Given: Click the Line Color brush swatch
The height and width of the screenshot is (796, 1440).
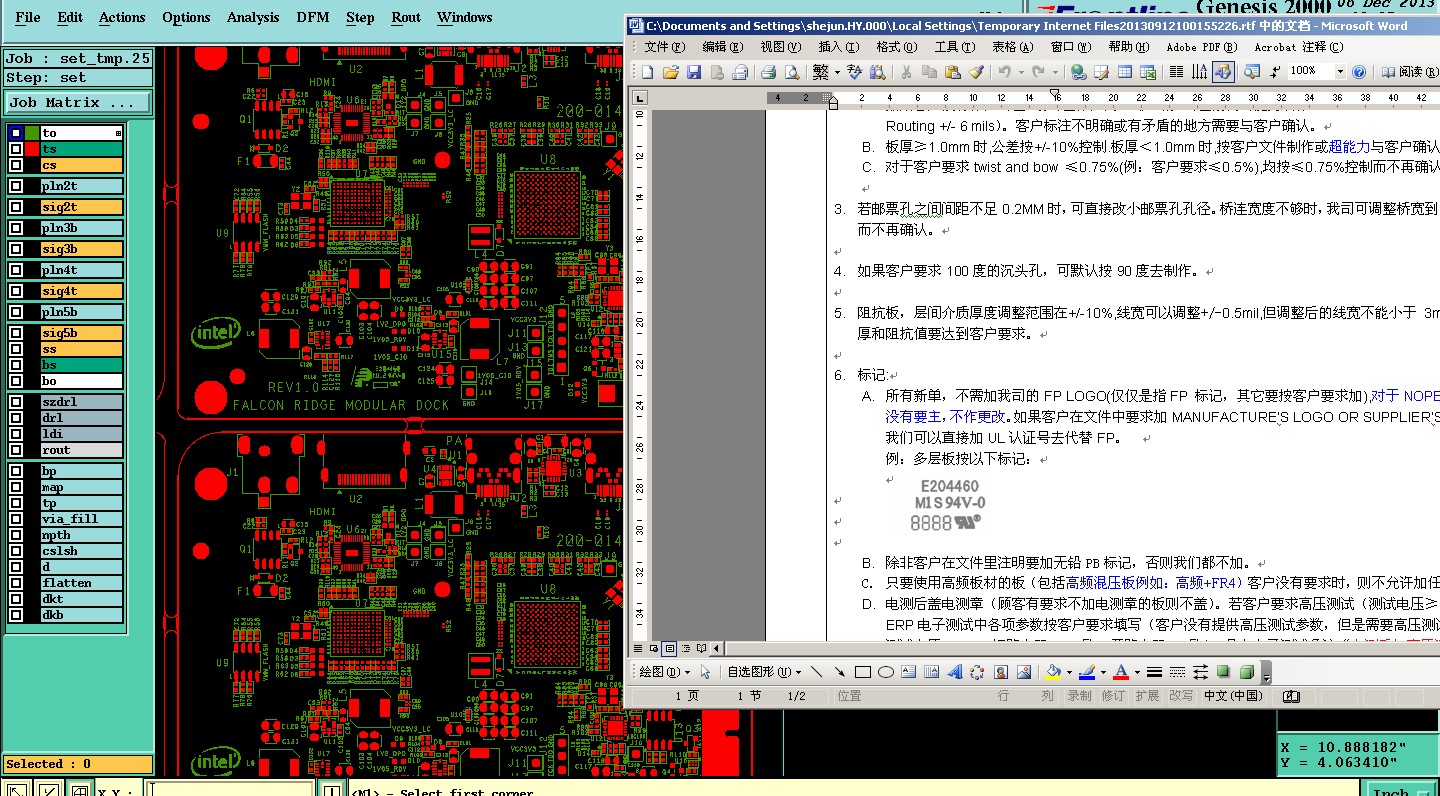Looking at the screenshot, I should point(1087,672).
